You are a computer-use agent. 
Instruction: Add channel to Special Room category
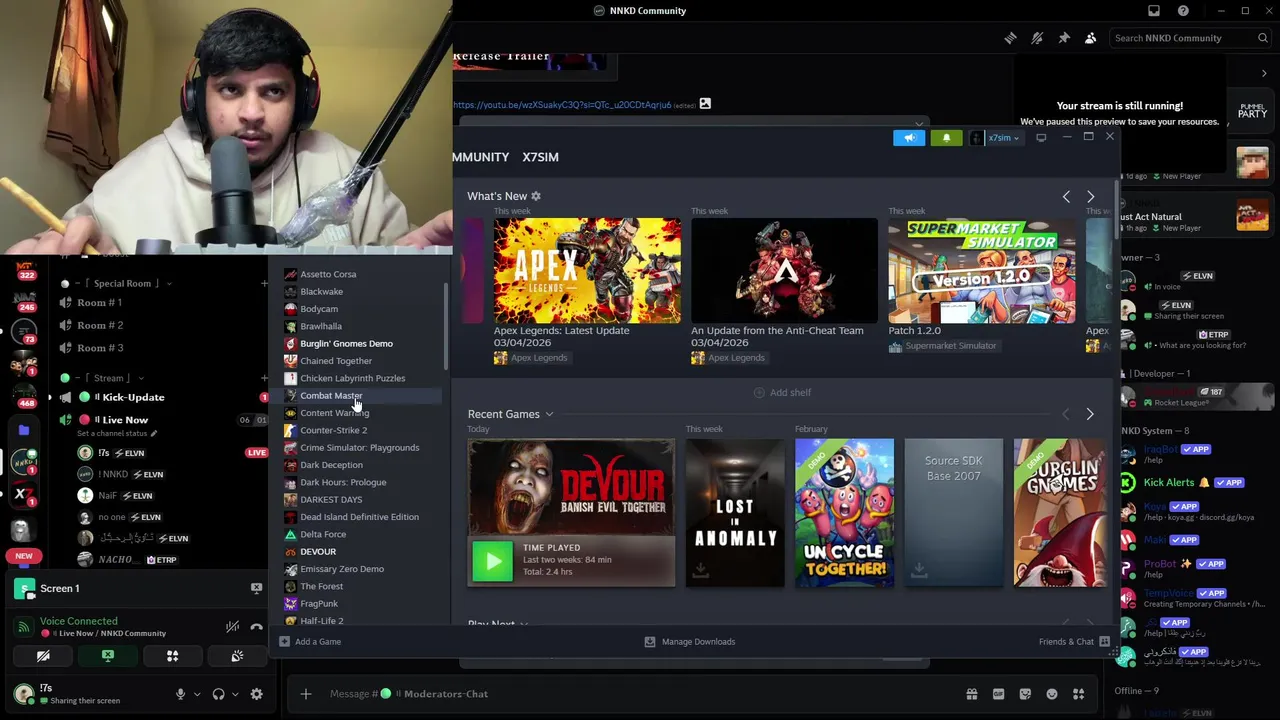[264, 283]
